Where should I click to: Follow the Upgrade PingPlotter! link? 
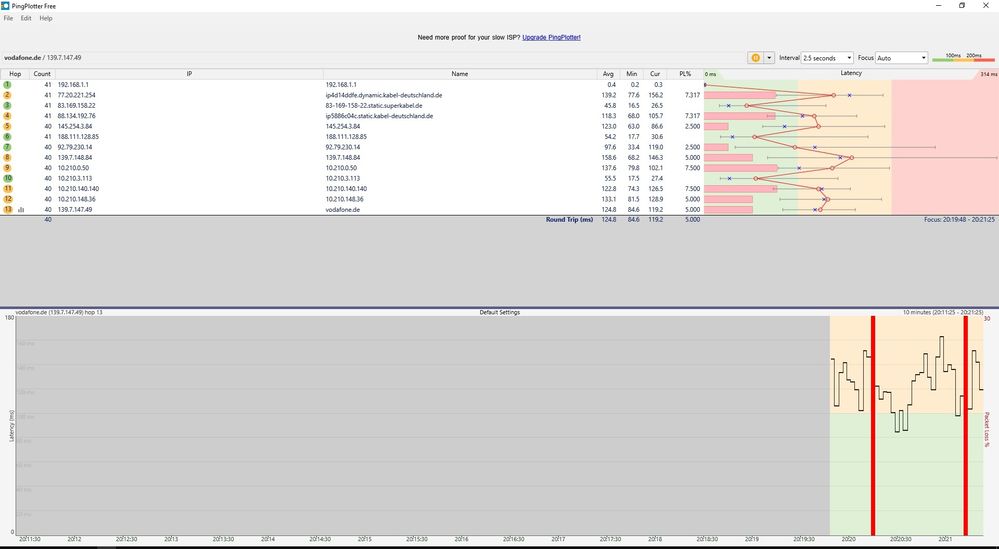point(551,38)
